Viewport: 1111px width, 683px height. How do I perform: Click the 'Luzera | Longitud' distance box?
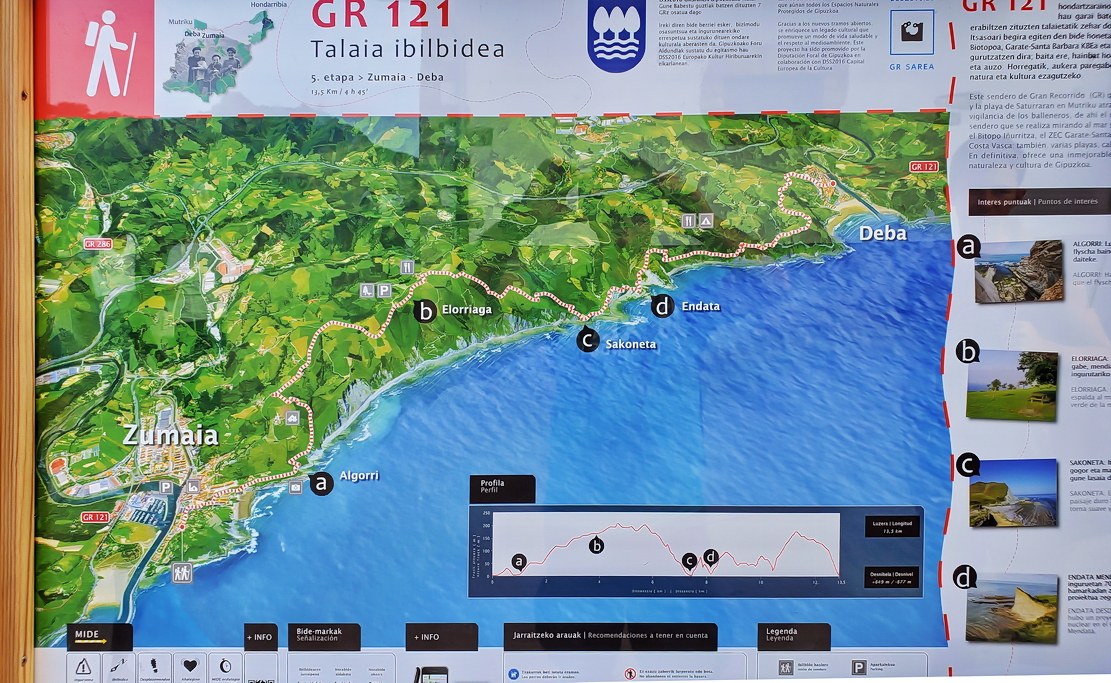click(892, 526)
